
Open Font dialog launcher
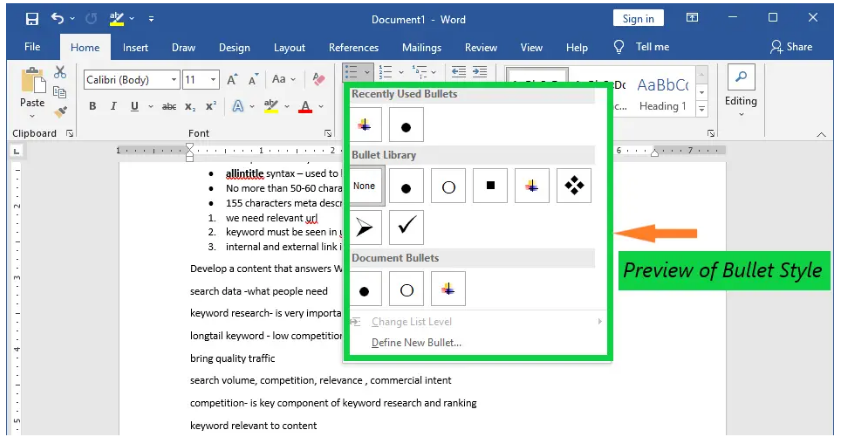tap(328, 133)
